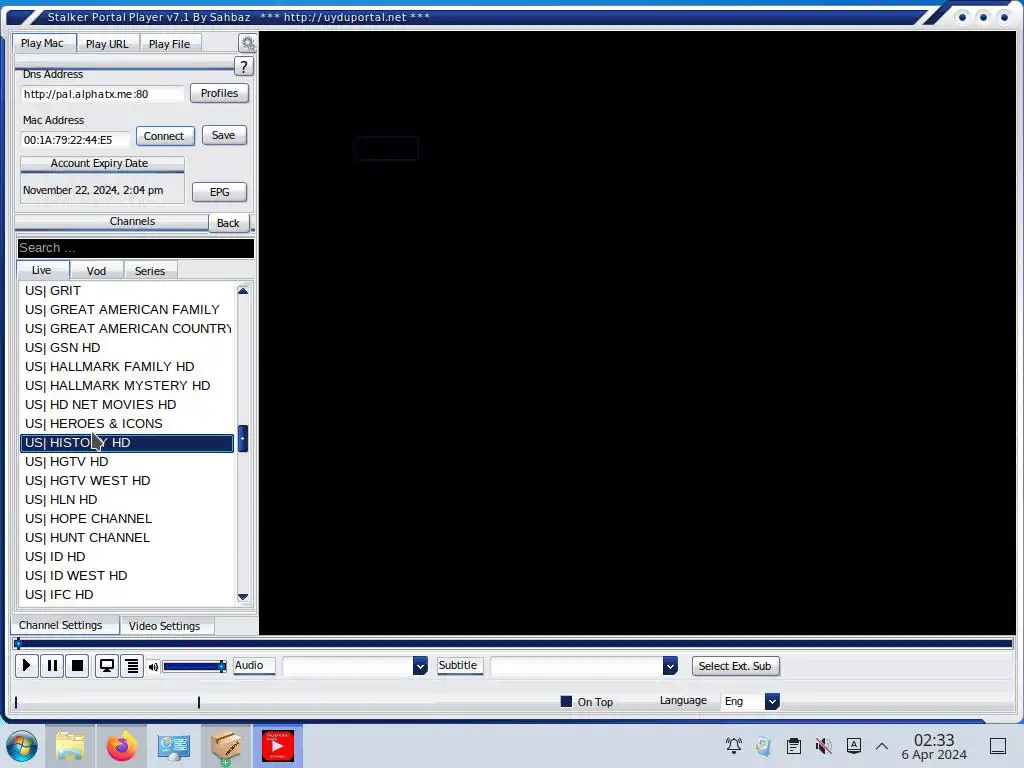Mute audio using the speaker icon
This screenshot has height=768, width=1024.
click(x=153, y=667)
